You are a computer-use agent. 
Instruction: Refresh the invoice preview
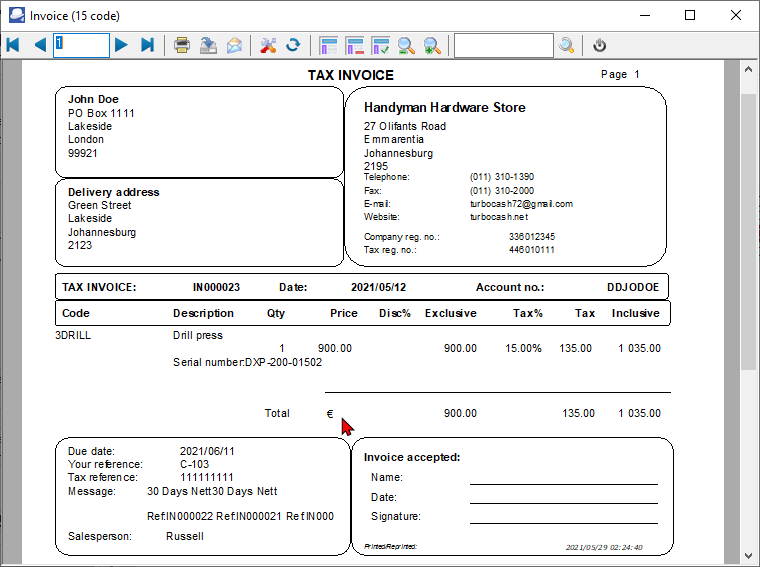tap(293, 45)
